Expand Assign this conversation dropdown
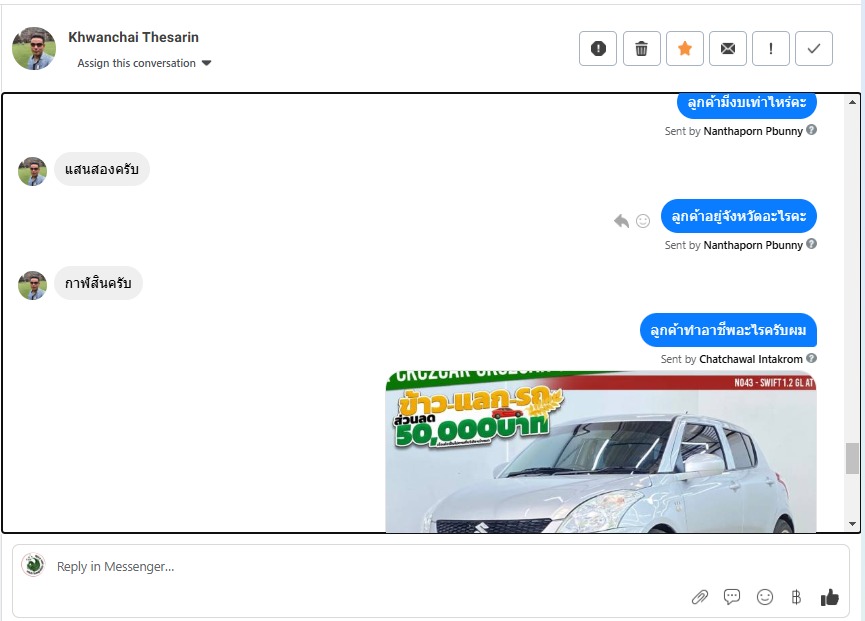865x621 pixels. [x=144, y=63]
